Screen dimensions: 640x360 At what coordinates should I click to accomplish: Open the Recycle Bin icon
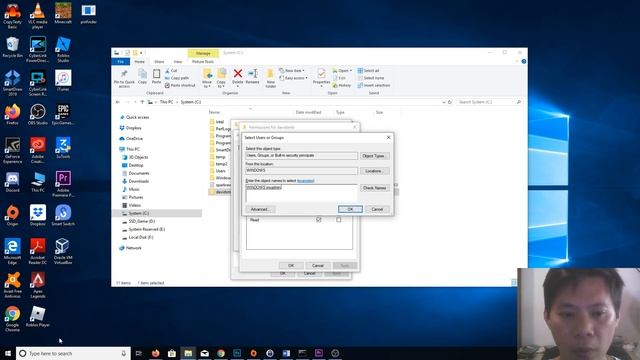tap(12, 47)
